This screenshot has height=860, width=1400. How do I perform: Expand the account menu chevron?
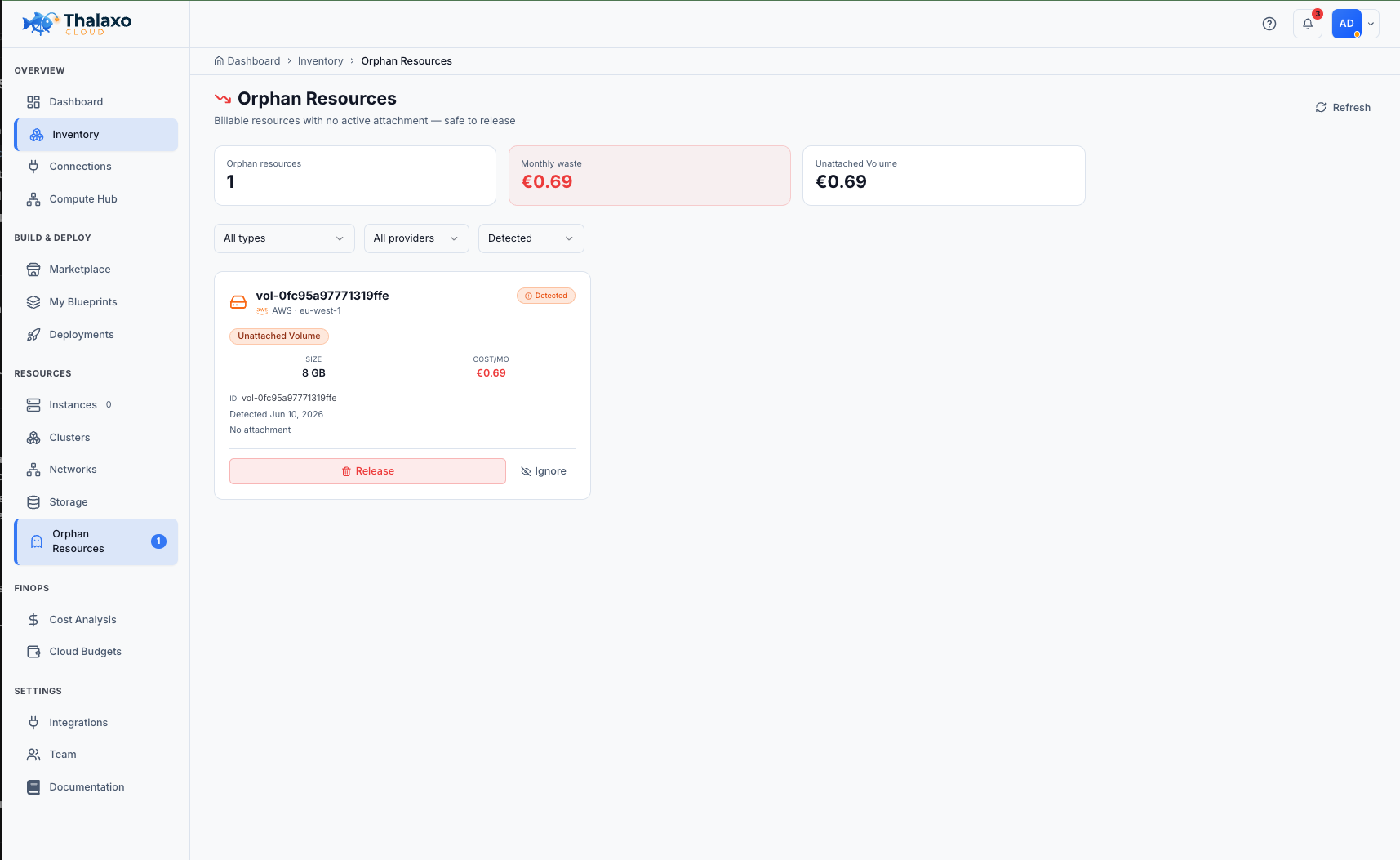click(1371, 24)
